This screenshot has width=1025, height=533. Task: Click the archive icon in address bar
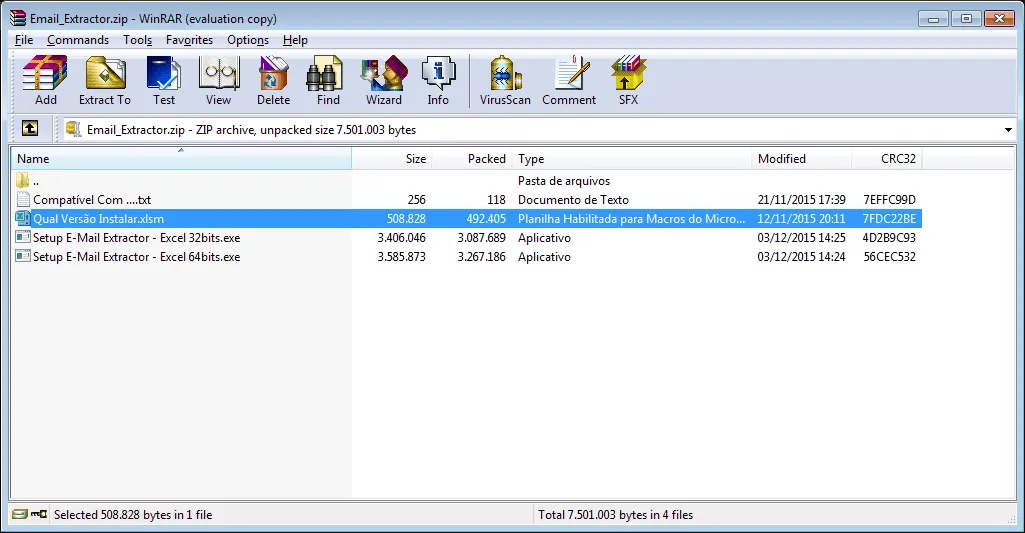(74, 129)
